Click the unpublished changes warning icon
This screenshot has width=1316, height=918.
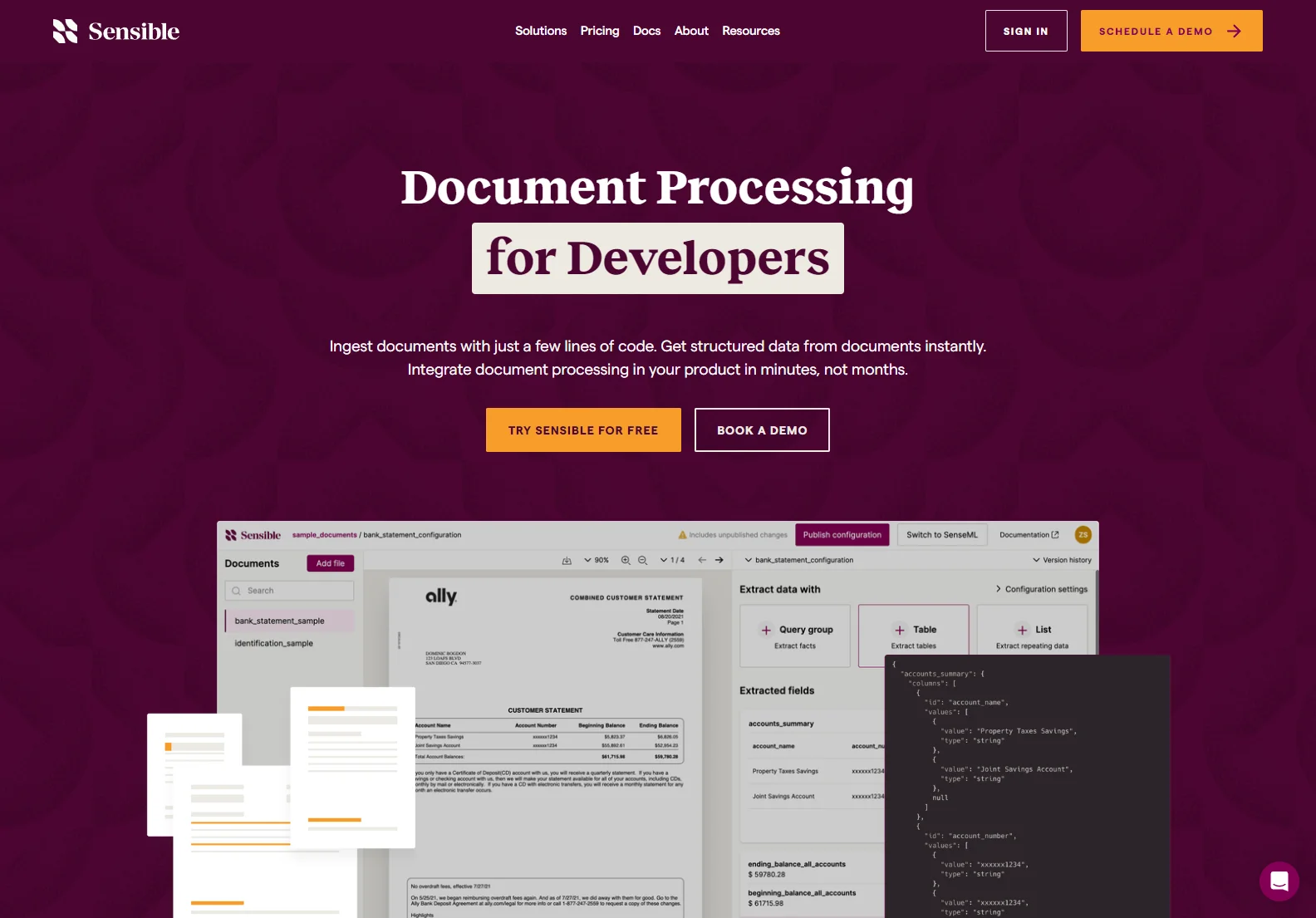click(x=682, y=535)
